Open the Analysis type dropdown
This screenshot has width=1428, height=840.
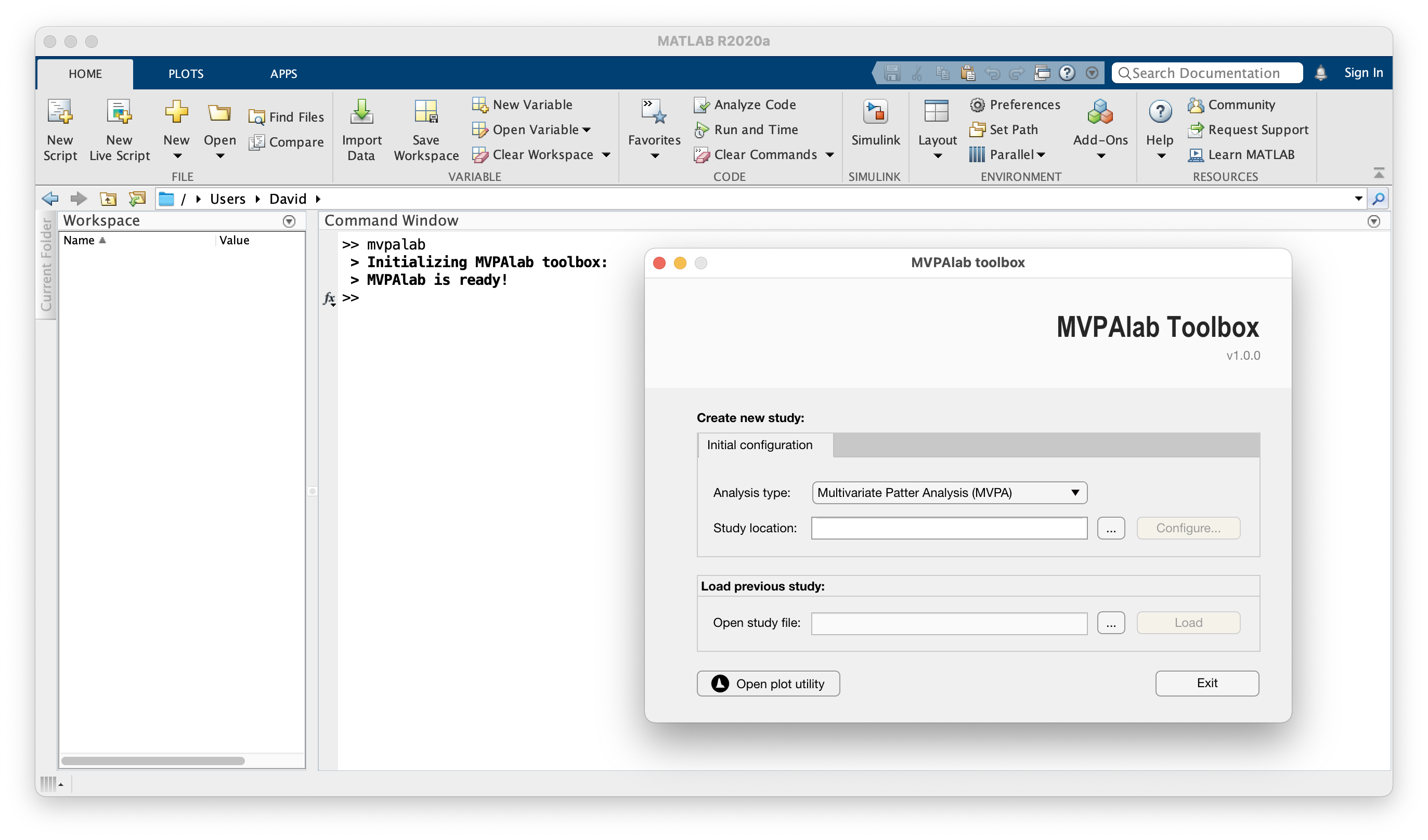pyautogui.click(x=949, y=493)
